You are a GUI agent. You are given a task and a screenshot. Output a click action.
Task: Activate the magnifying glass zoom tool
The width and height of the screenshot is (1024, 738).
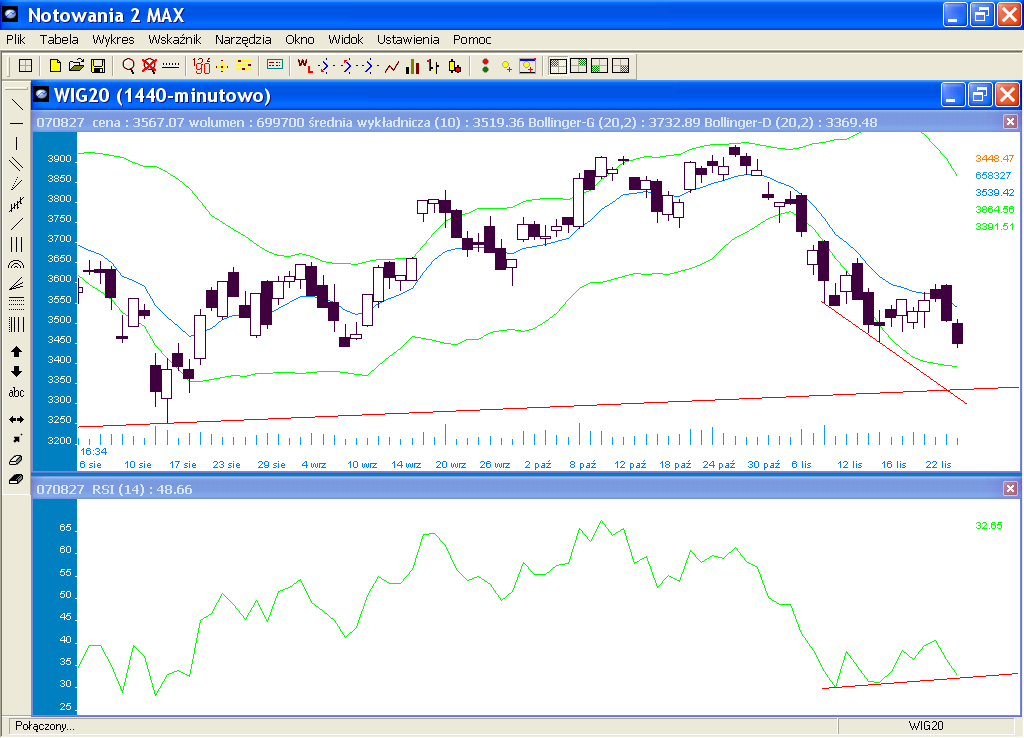(x=129, y=66)
